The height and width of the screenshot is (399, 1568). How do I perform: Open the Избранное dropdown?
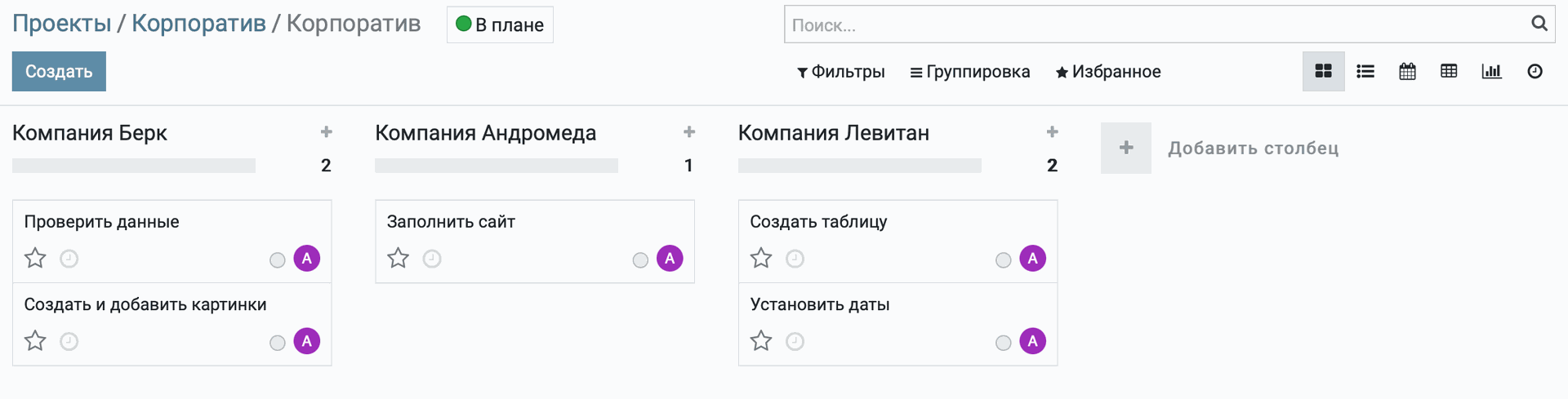click(x=1107, y=72)
